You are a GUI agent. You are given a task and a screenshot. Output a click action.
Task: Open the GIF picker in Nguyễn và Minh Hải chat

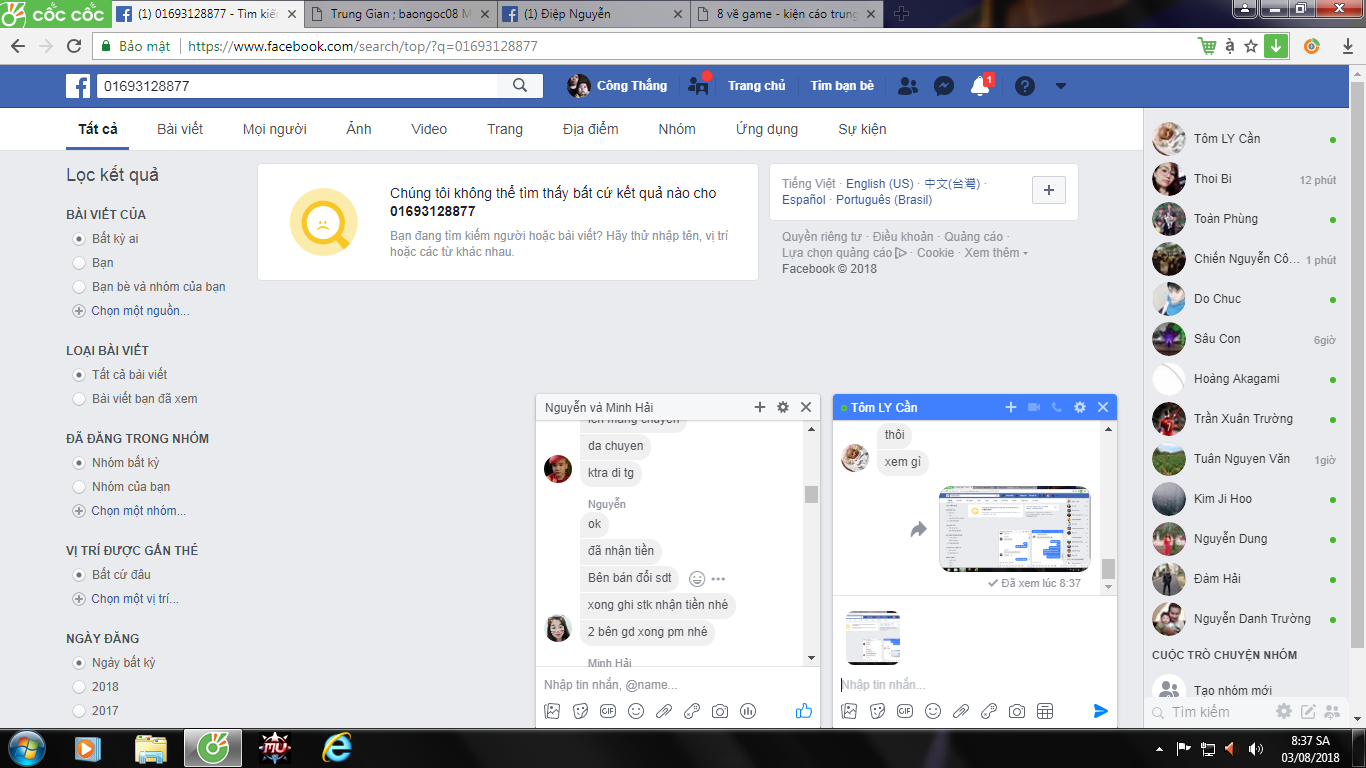click(x=608, y=711)
